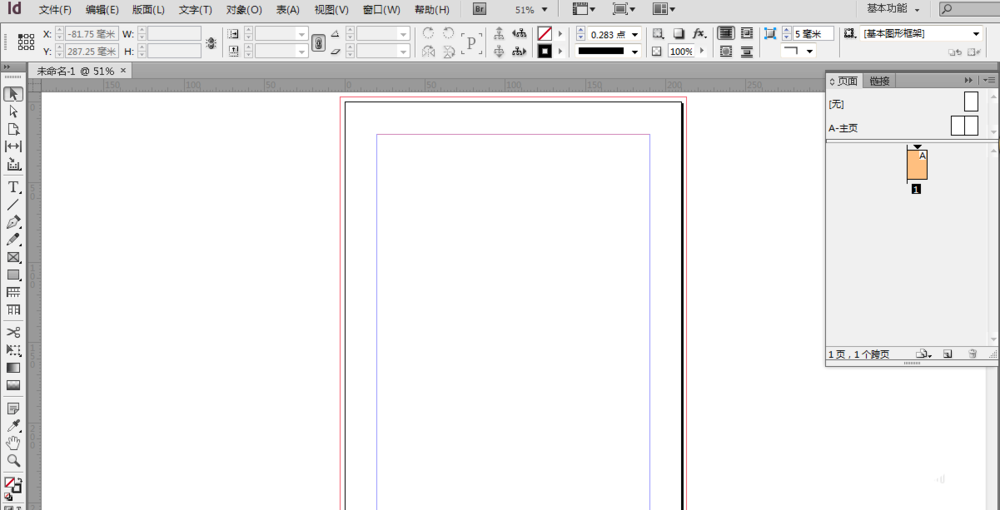Click the corner size 5 毫米 field
This screenshot has width=1000, height=510.
812,34
